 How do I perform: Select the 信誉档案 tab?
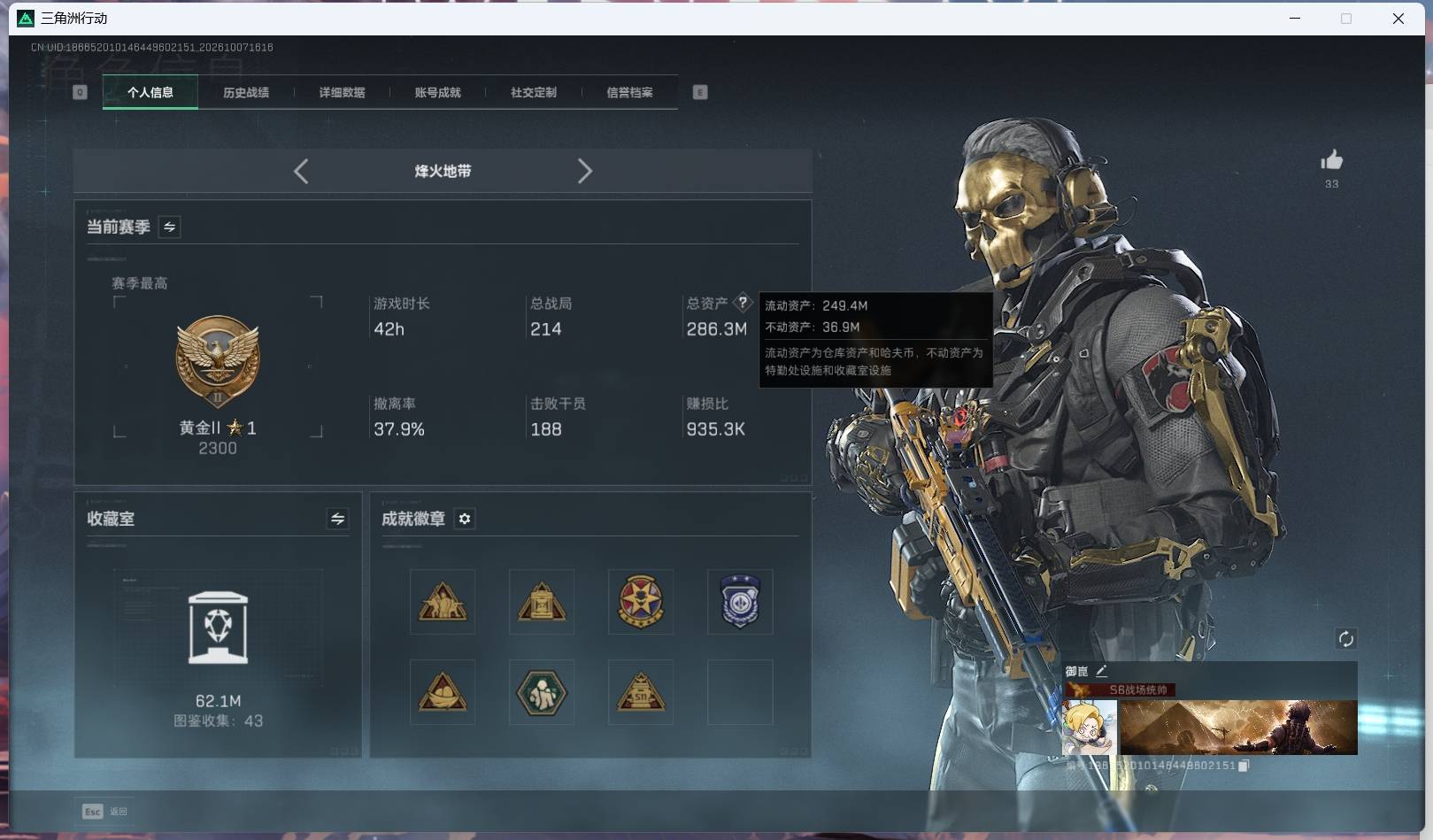629,92
